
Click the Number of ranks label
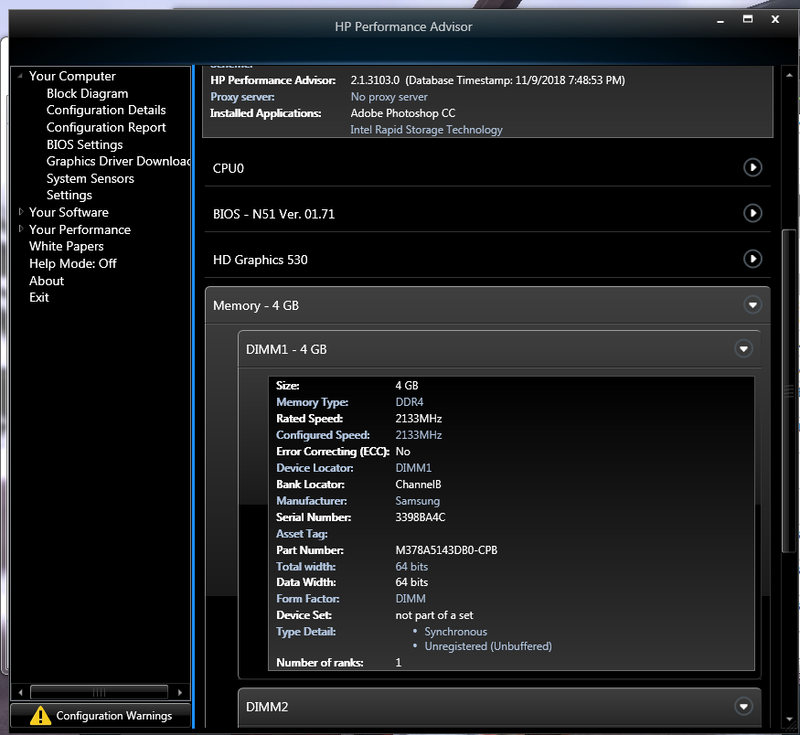320,663
